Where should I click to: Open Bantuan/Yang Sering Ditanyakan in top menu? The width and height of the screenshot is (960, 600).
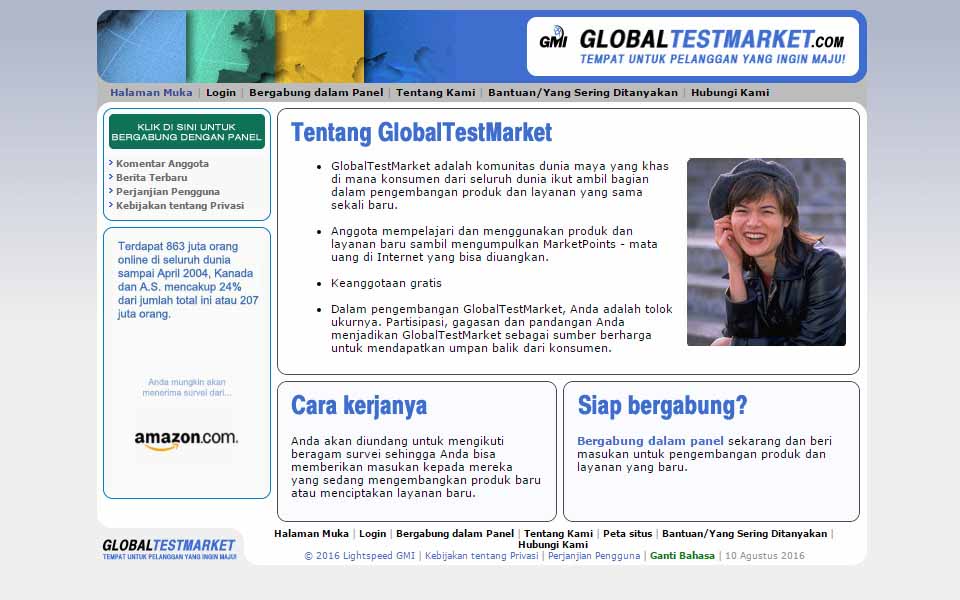pos(583,92)
